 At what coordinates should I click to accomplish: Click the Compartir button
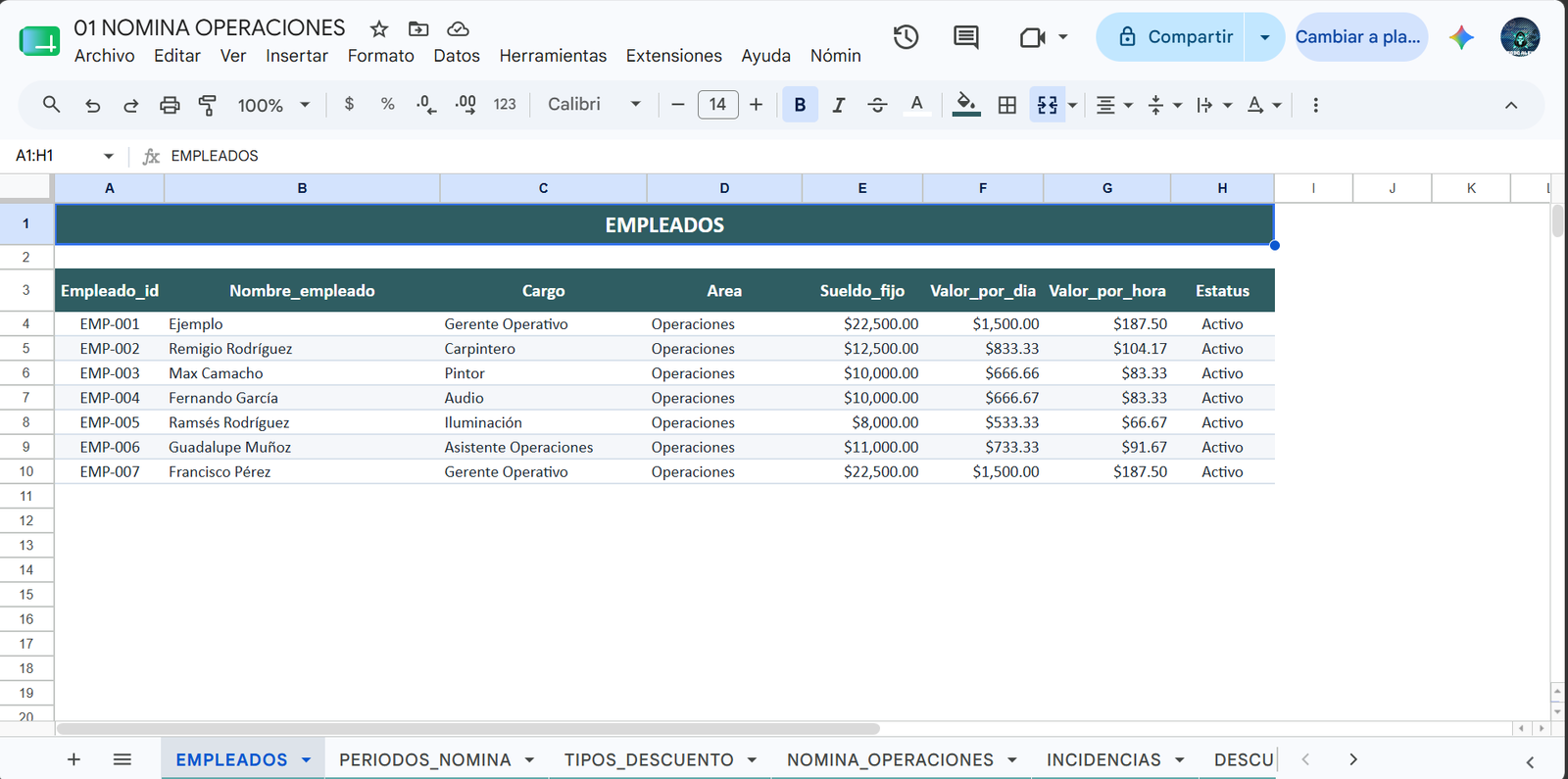click(1170, 37)
